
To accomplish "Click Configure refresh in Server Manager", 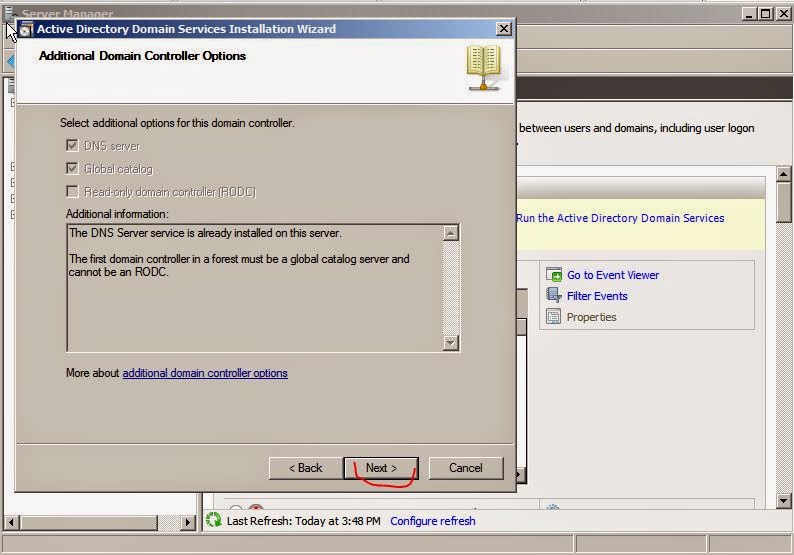I will (432, 521).
